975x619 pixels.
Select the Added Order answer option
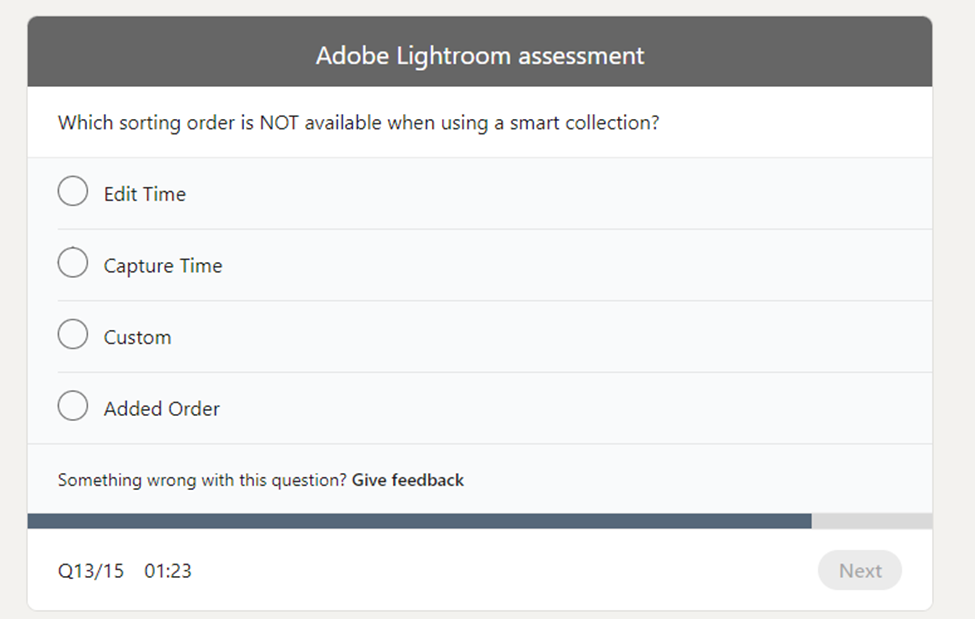pos(72,405)
